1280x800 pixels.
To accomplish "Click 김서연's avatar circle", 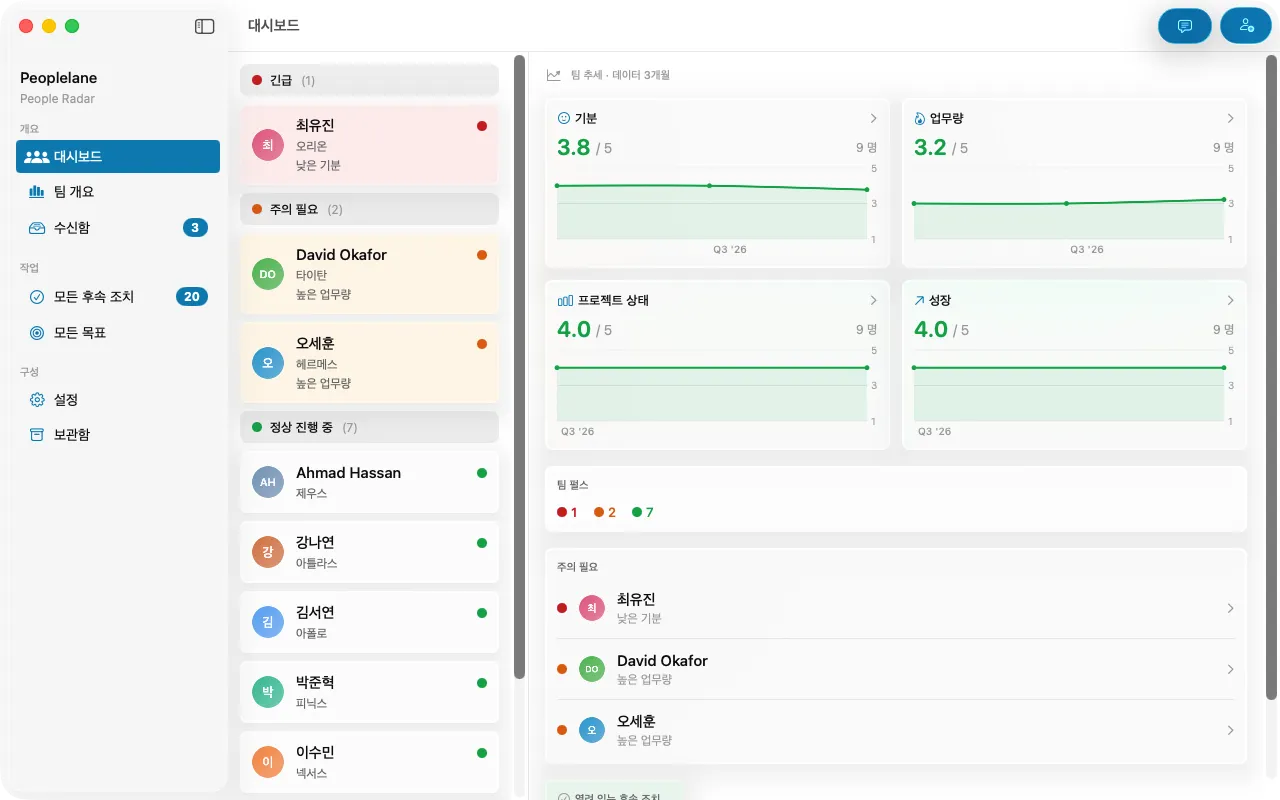I will pos(268,622).
